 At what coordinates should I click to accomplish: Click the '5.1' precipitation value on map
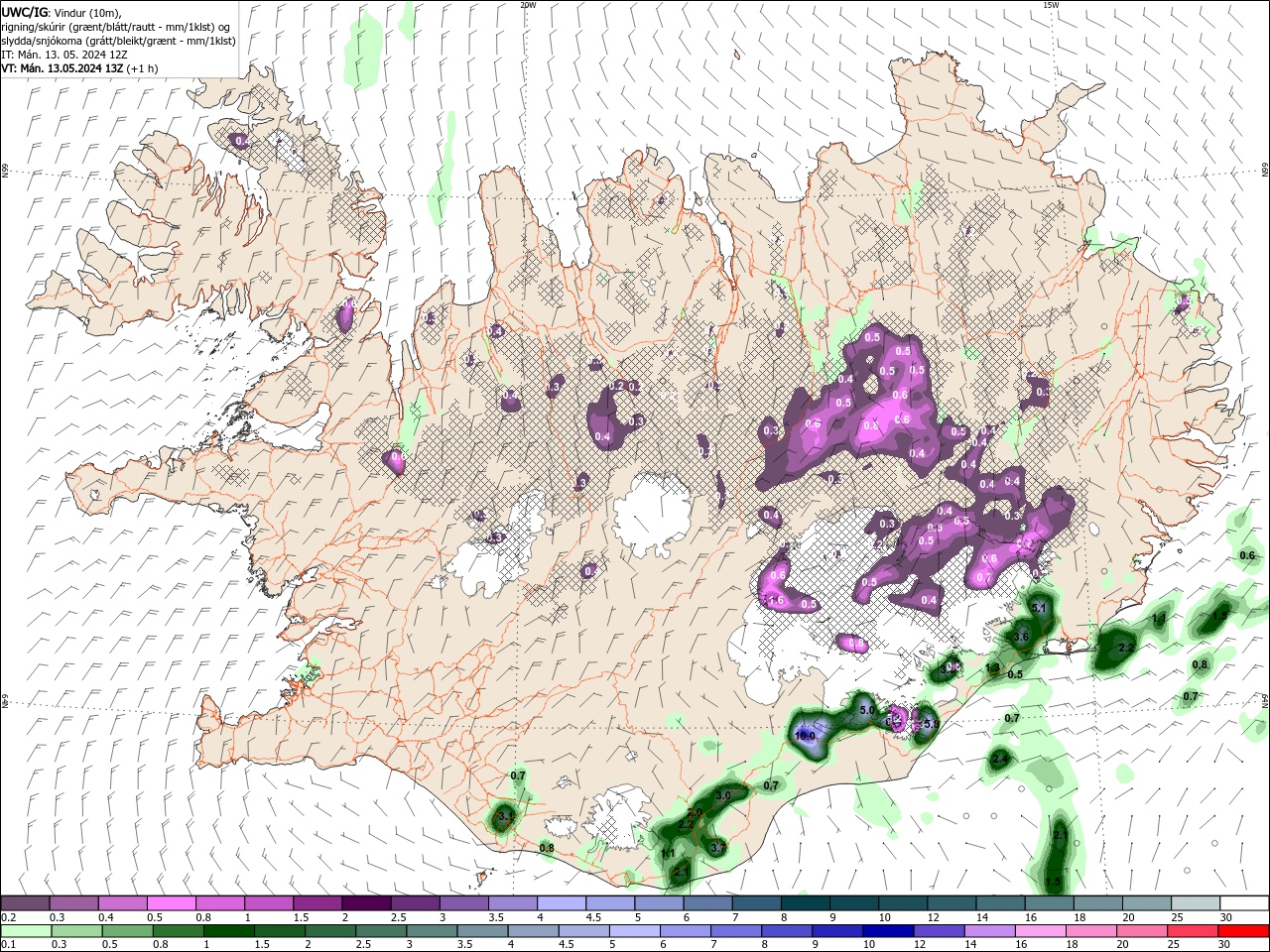1040,608
